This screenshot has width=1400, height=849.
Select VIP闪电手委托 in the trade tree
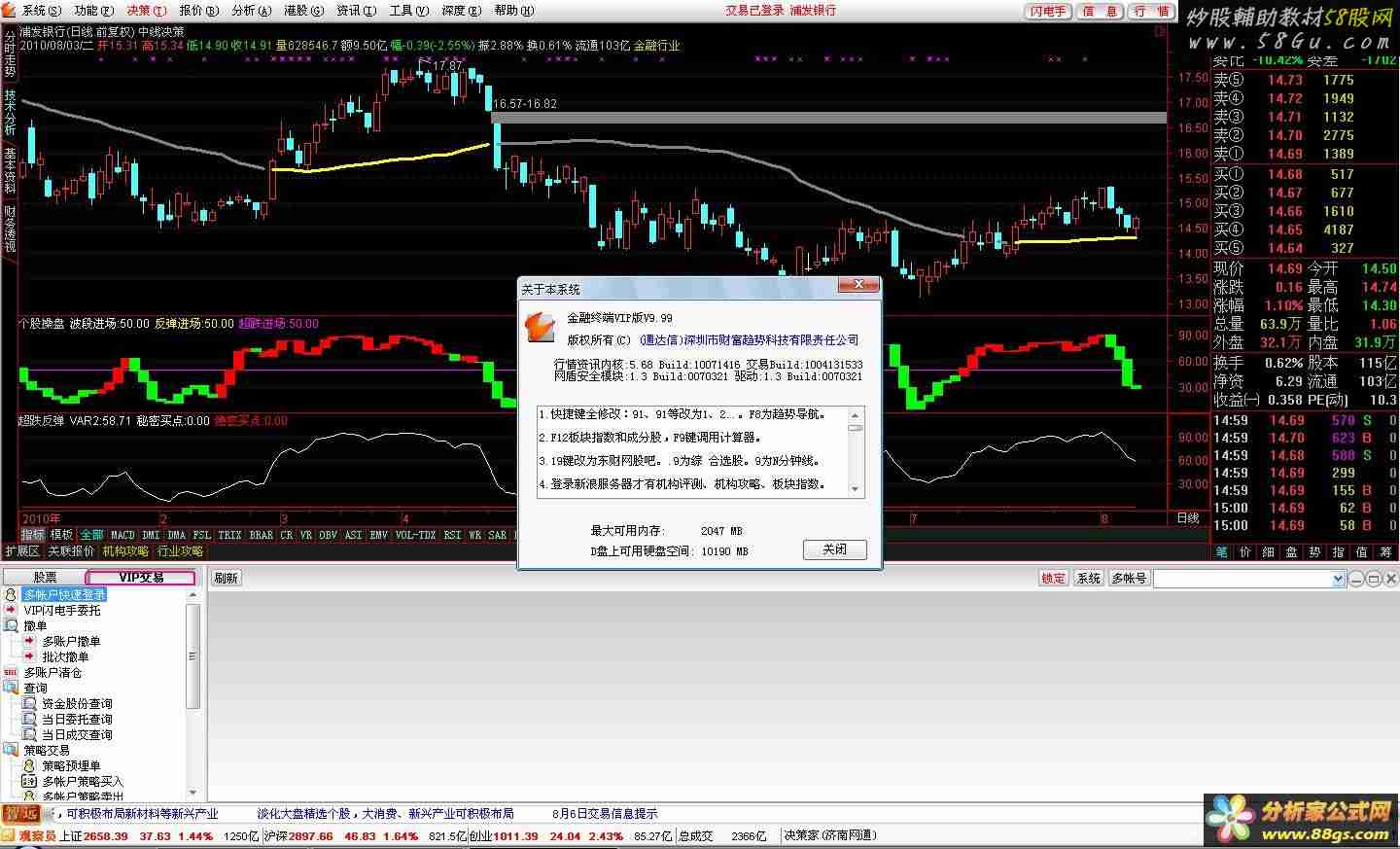[62, 610]
